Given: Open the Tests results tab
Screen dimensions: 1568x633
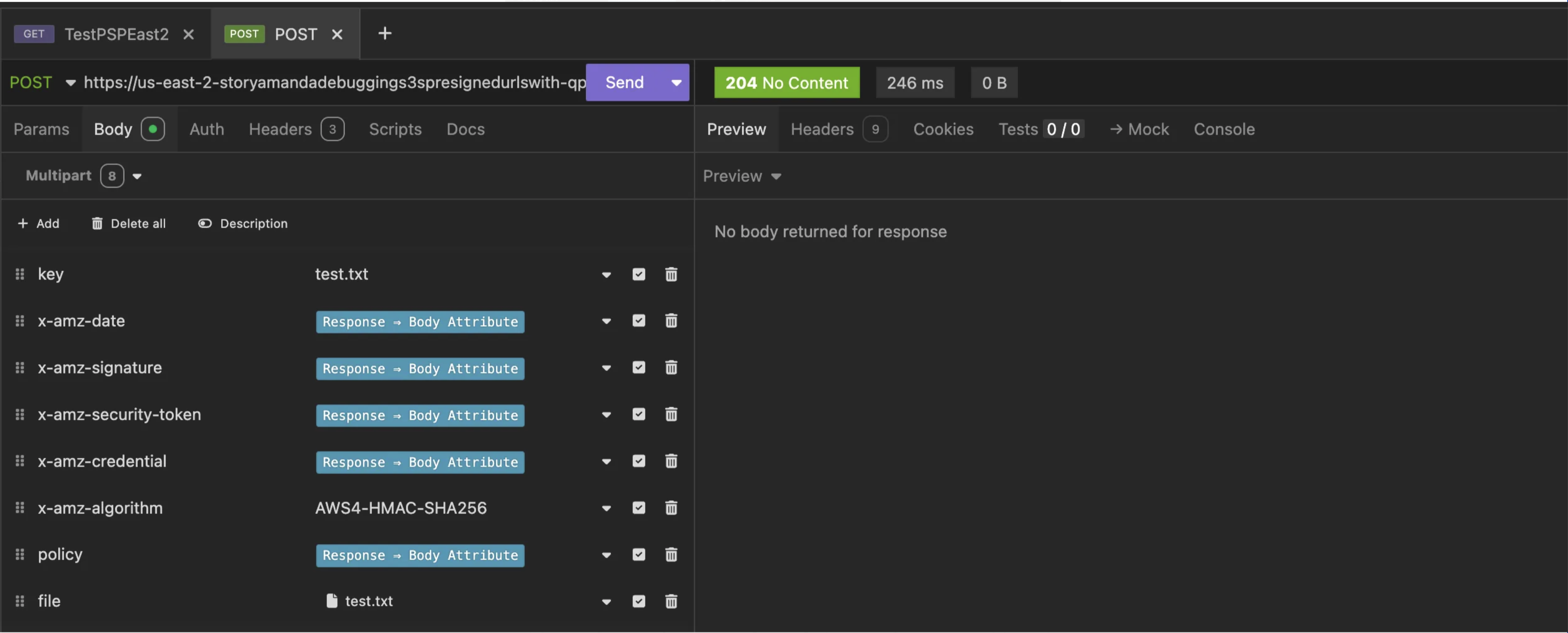Looking at the screenshot, I should click(1041, 129).
